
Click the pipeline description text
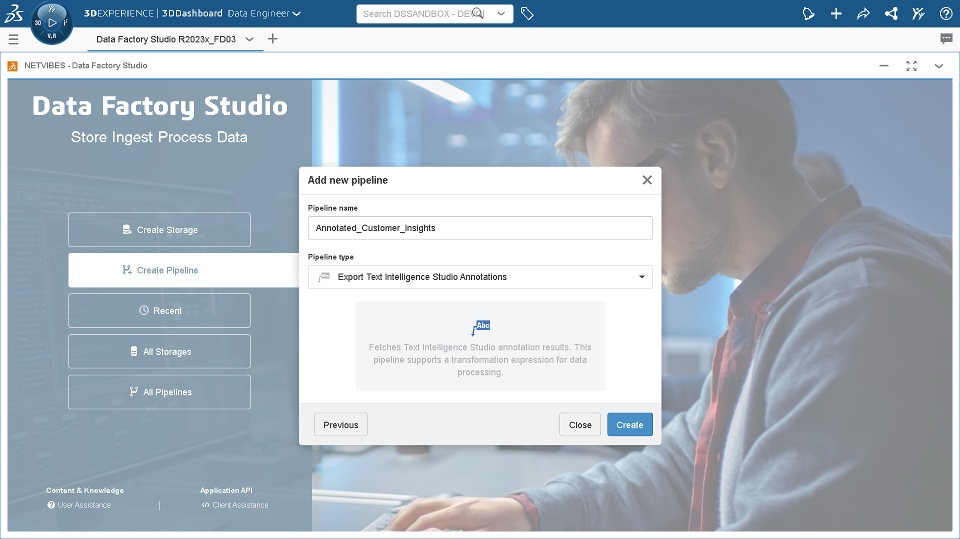click(x=480, y=360)
